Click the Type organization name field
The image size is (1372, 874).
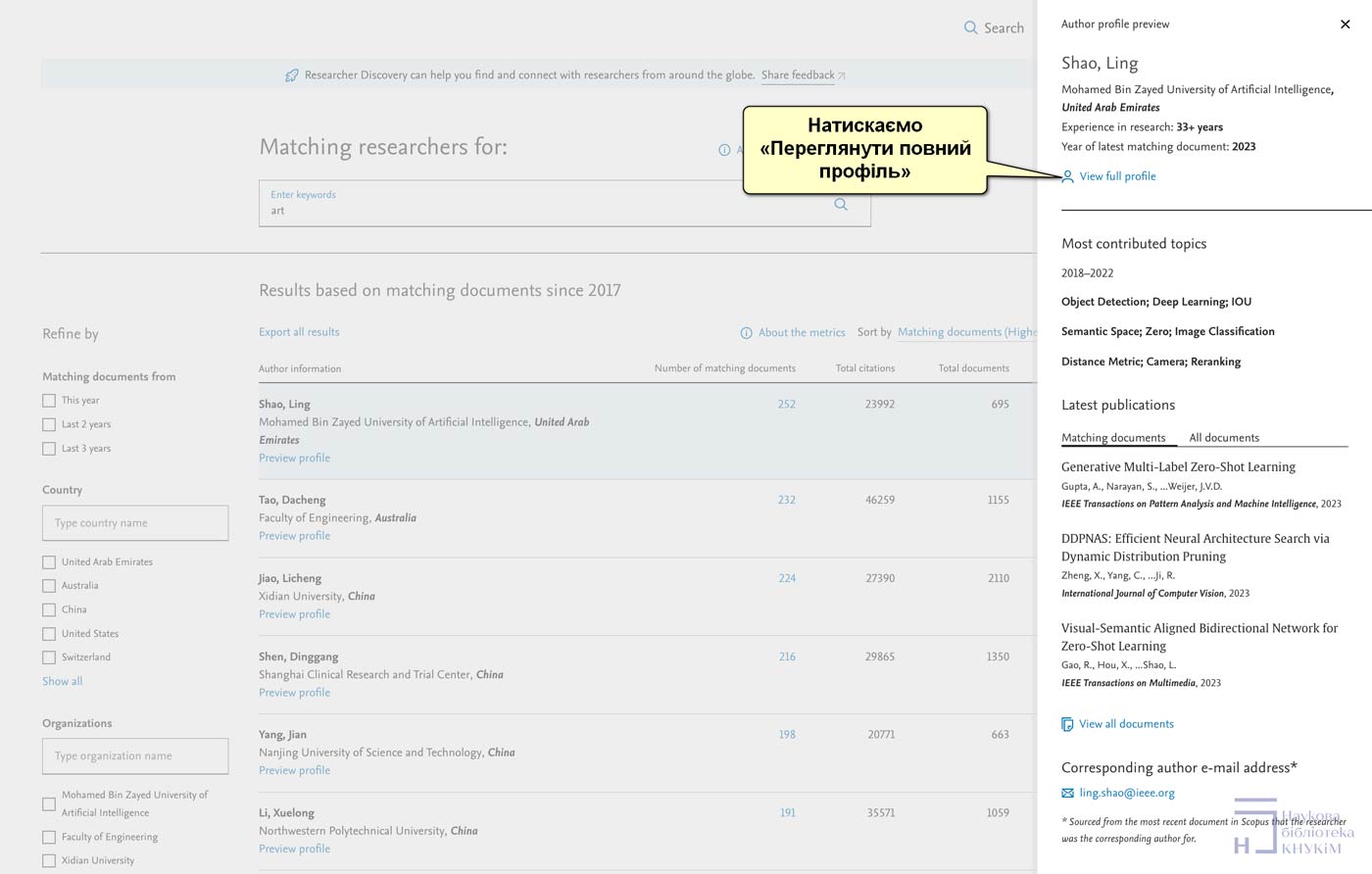(135, 756)
